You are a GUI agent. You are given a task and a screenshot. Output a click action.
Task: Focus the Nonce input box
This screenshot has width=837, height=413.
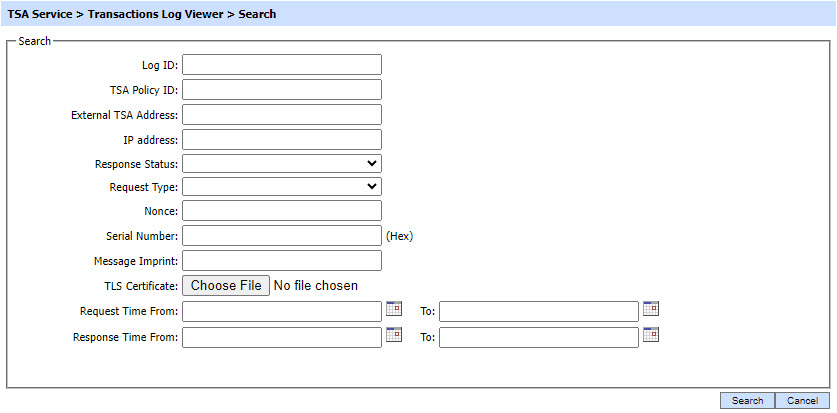[x=282, y=211]
